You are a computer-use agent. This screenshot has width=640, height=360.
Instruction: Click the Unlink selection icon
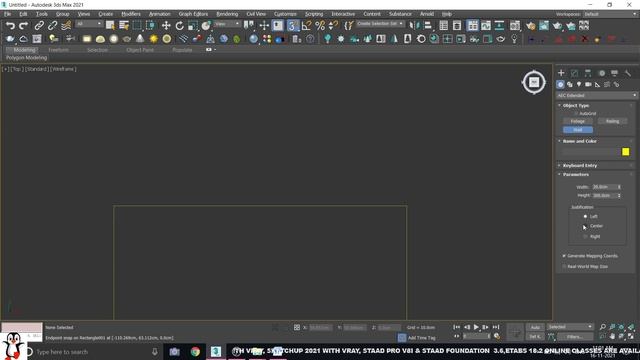coord(52,26)
